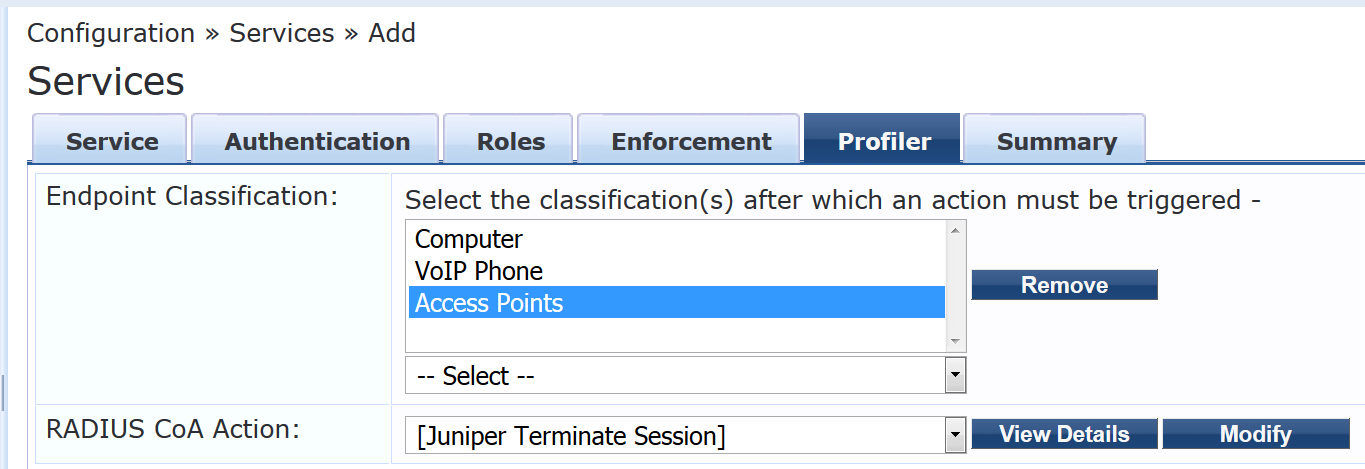Open the classification Select dropdown
The height and width of the screenshot is (469, 1365).
(x=675, y=376)
